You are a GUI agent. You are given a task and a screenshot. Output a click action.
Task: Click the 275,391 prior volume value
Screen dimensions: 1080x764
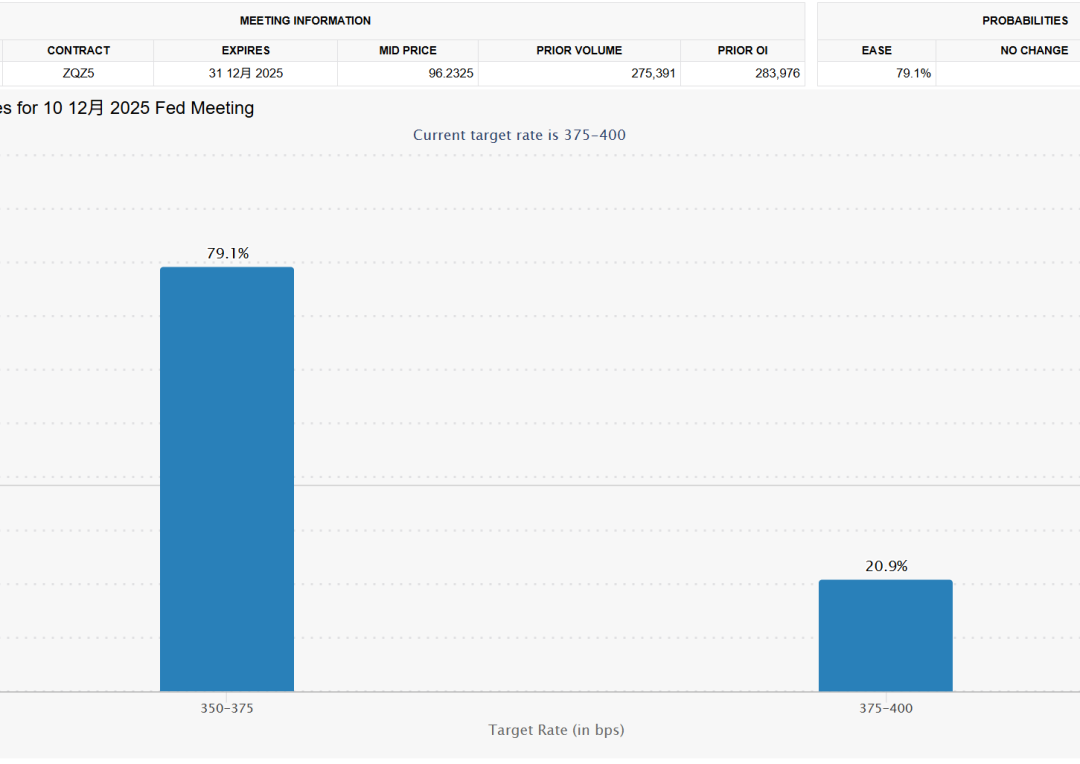(x=653, y=73)
